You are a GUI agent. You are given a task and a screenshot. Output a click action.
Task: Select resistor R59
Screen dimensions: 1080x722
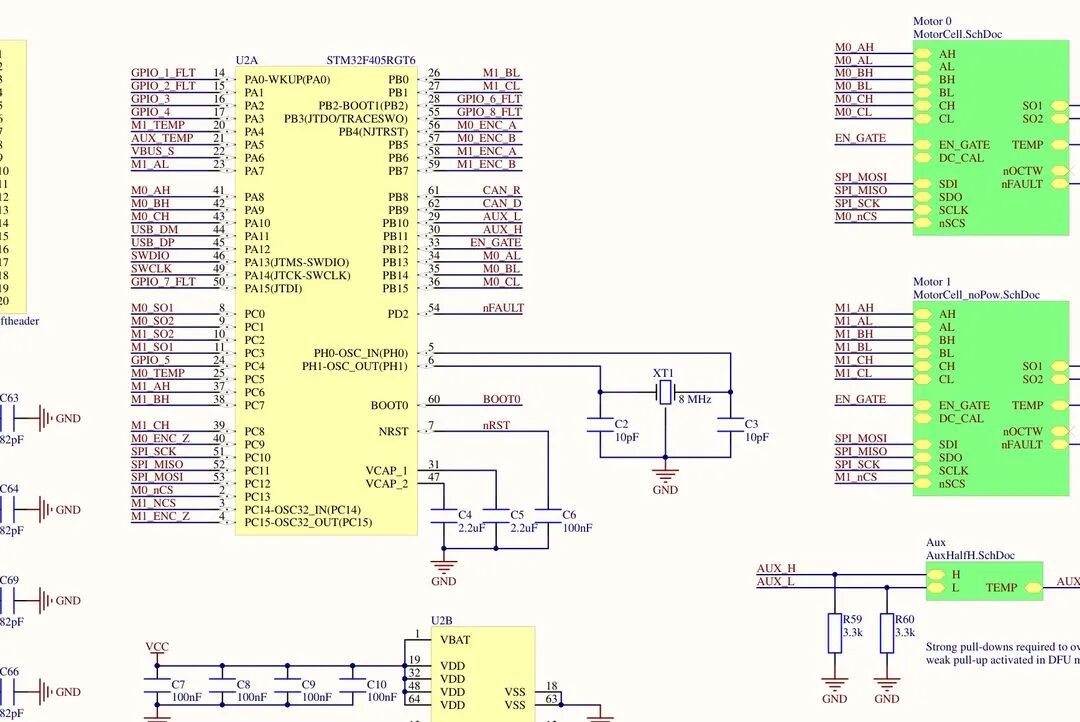pos(835,633)
